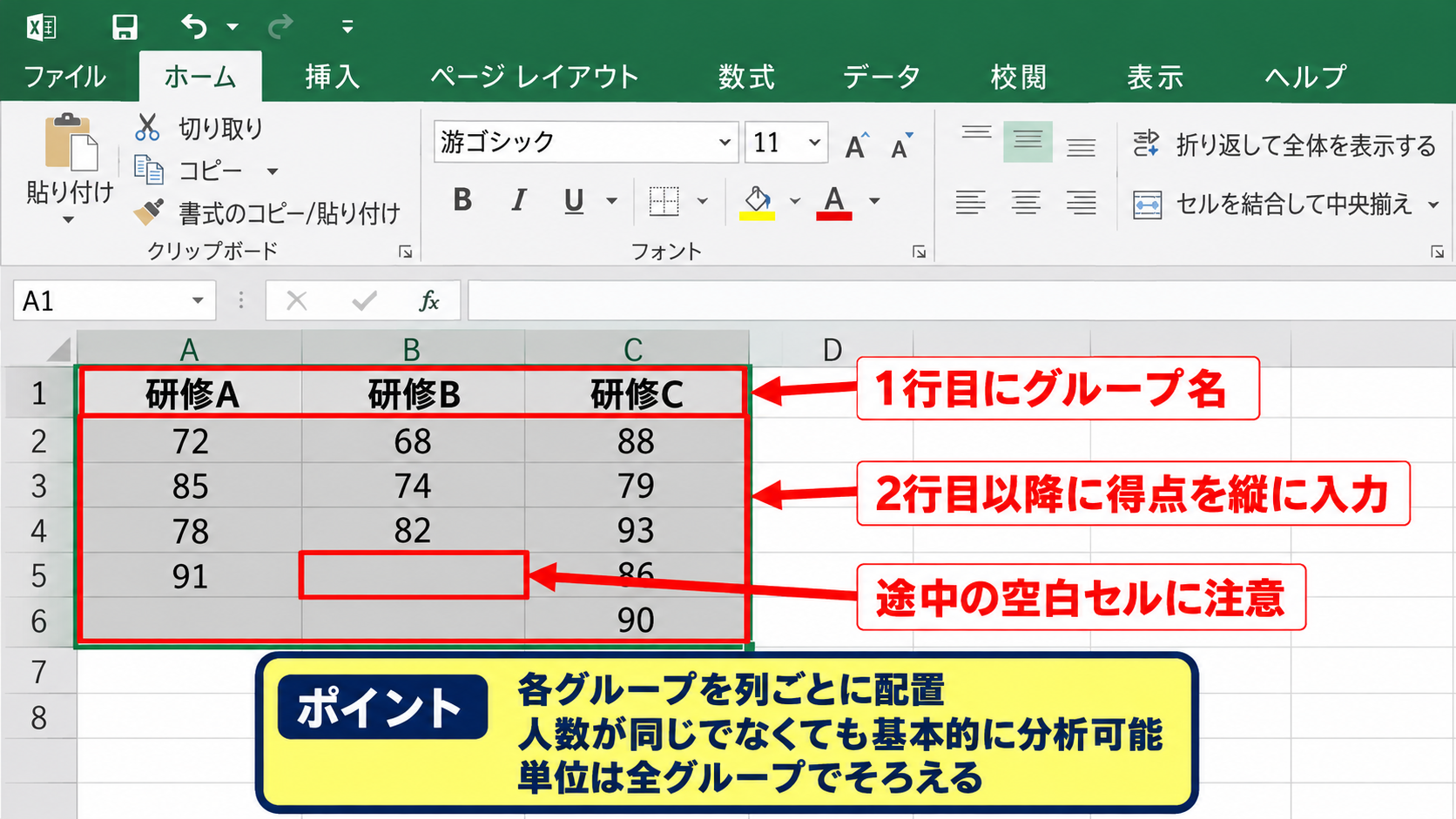Click the center horizontally icon
1456x819 pixels.
click(1026, 203)
